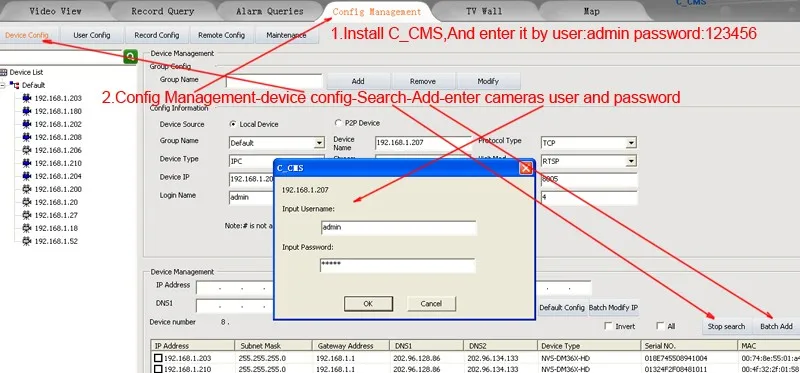The width and height of the screenshot is (800, 373).
Task: Click camera icon for 192.168.1.27 in tree
Action: point(27,215)
